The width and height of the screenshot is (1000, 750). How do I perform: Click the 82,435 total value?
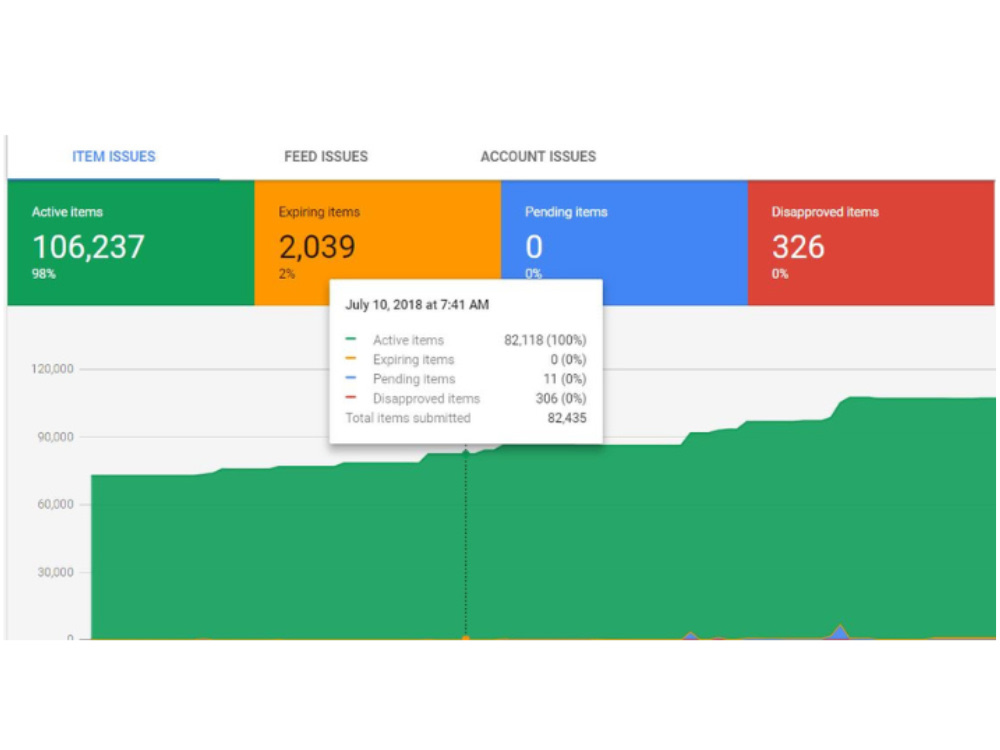tap(567, 418)
